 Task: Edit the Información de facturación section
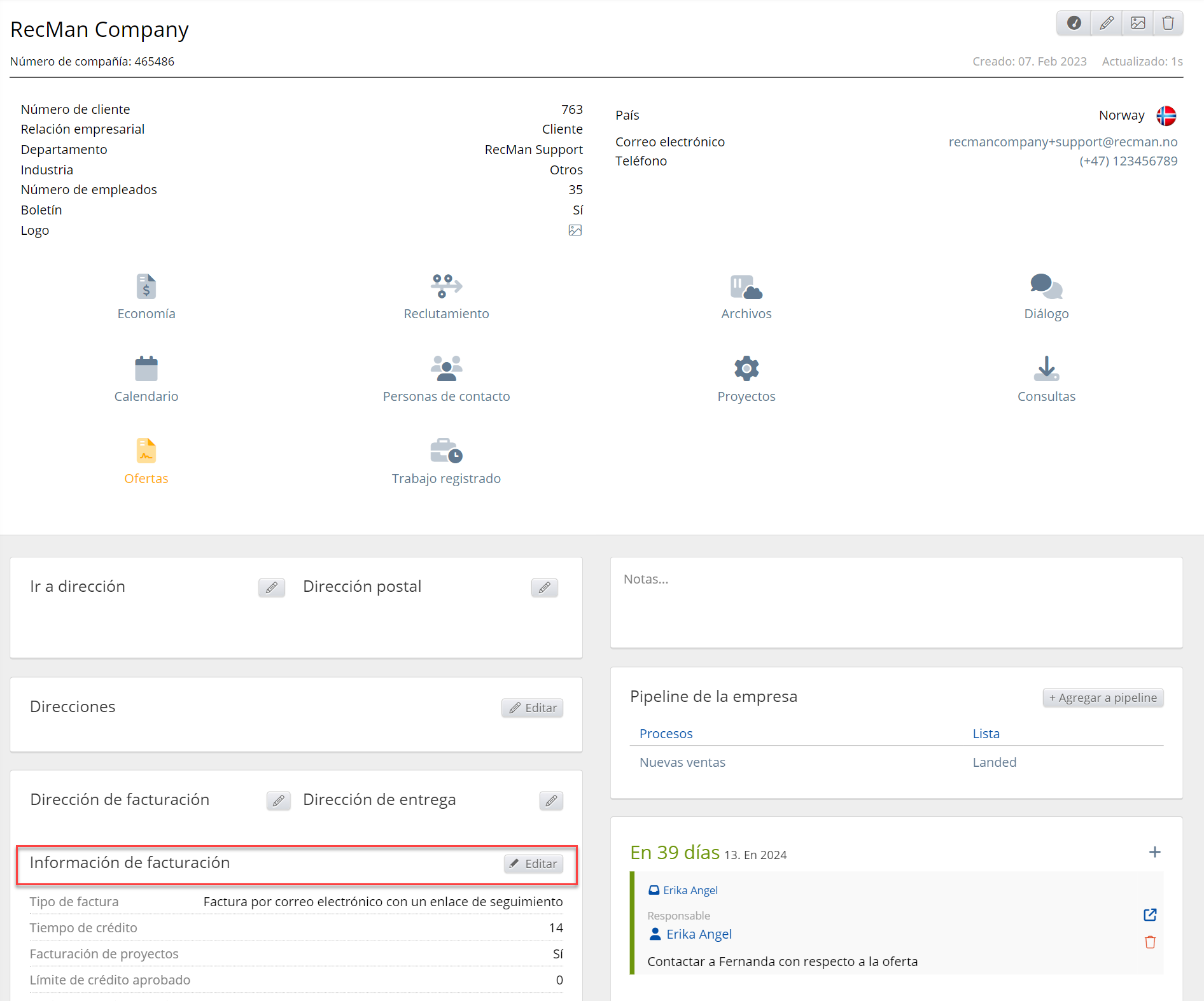tap(533, 864)
